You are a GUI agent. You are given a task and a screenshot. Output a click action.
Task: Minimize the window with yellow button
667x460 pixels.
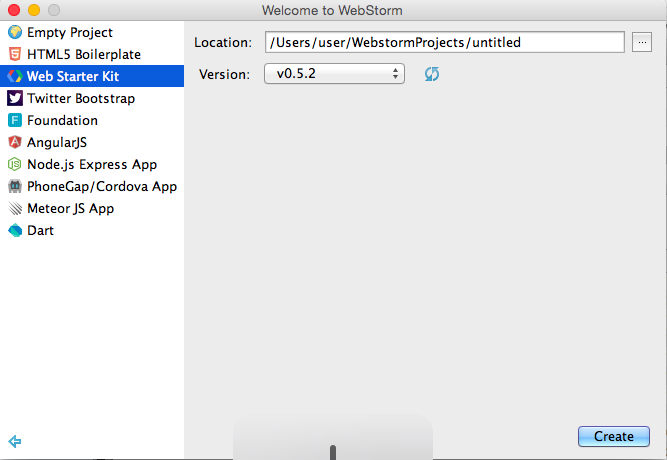pyautogui.click(x=34, y=10)
